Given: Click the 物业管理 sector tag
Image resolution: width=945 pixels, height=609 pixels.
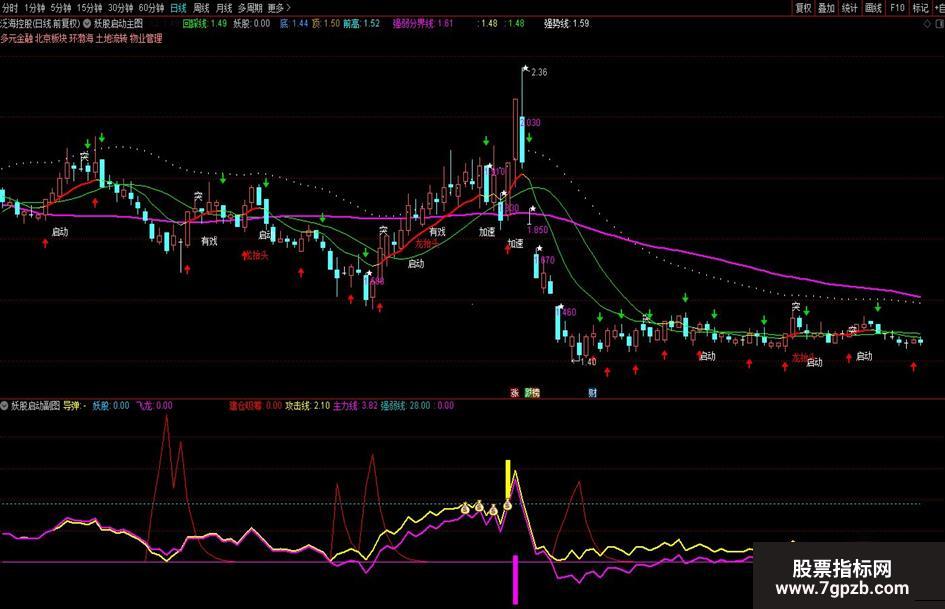Looking at the screenshot, I should point(146,38).
